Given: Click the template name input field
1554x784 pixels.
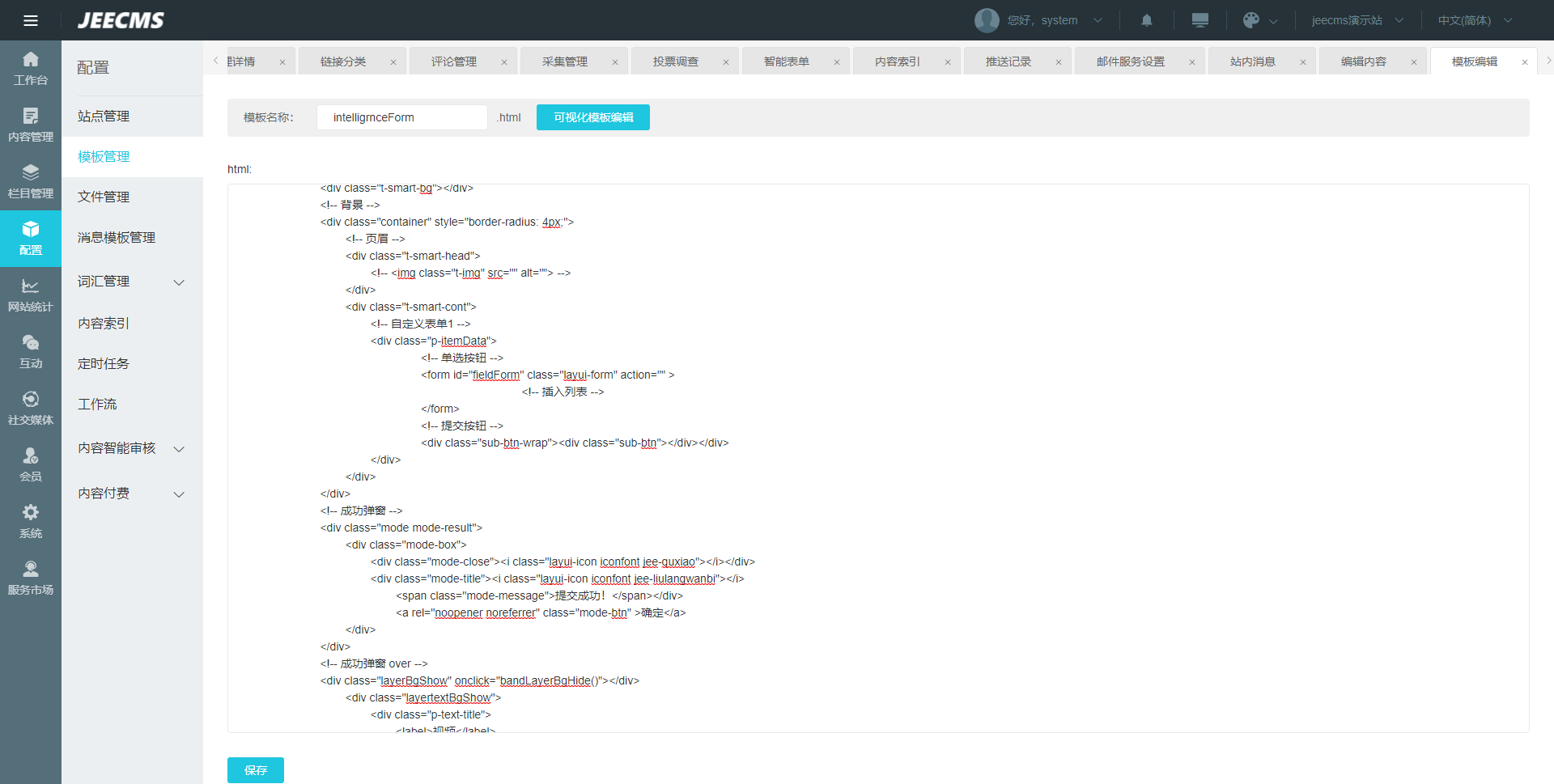Looking at the screenshot, I should pyautogui.click(x=402, y=117).
